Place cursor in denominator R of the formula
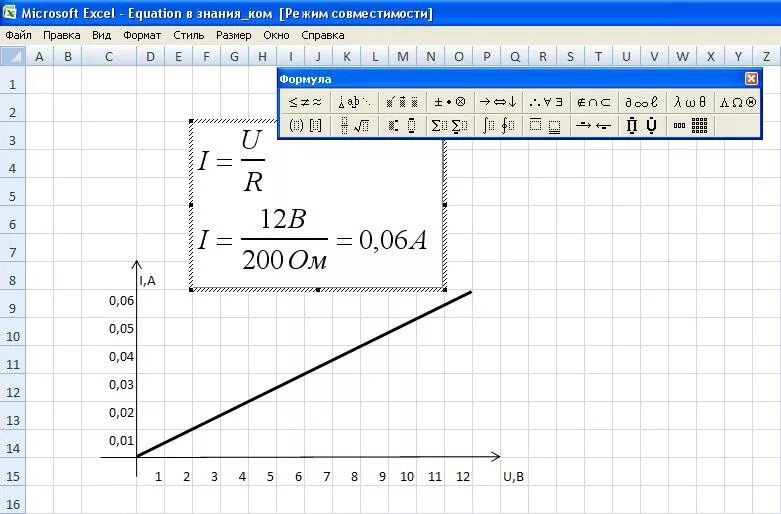 253,182
